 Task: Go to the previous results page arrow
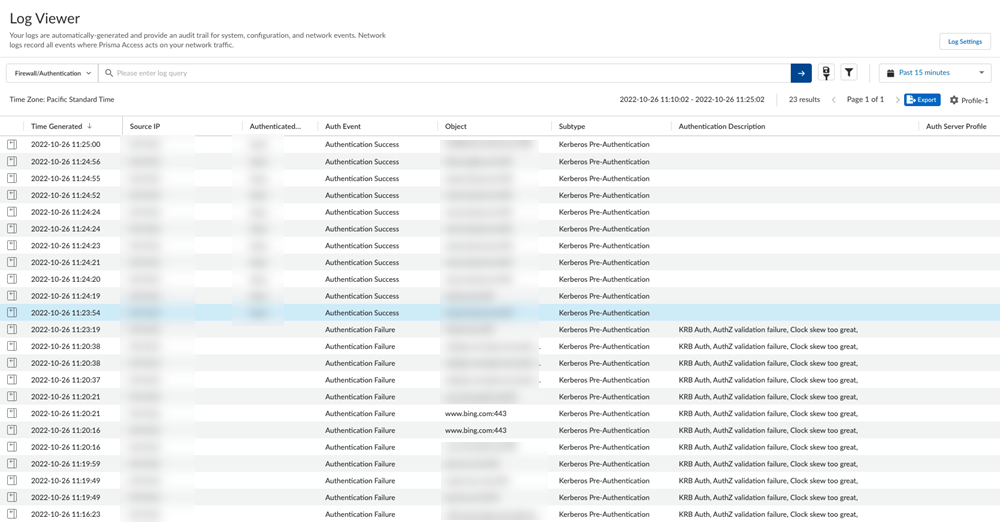click(834, 100)
